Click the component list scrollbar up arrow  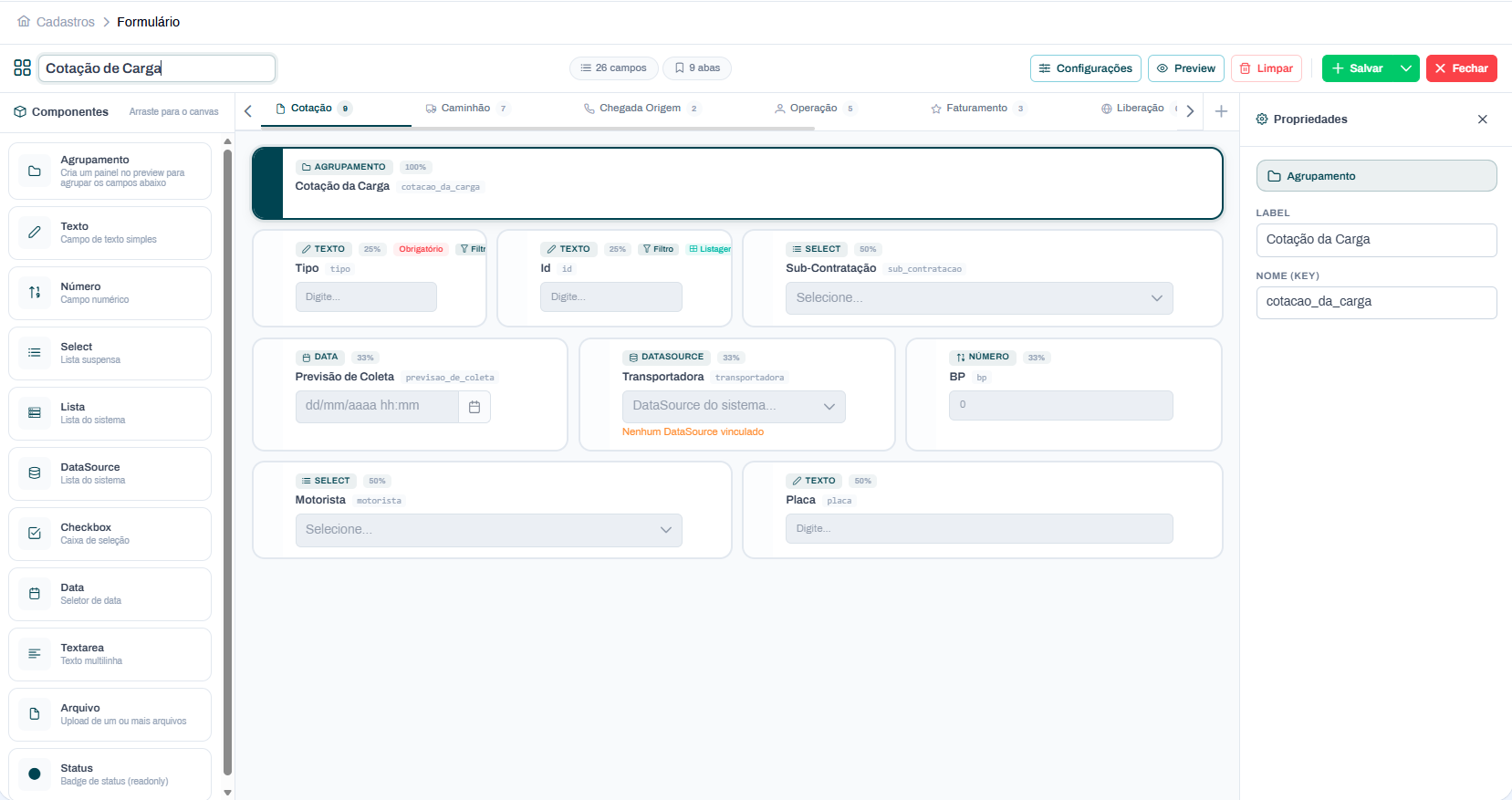tap(227, 141)
